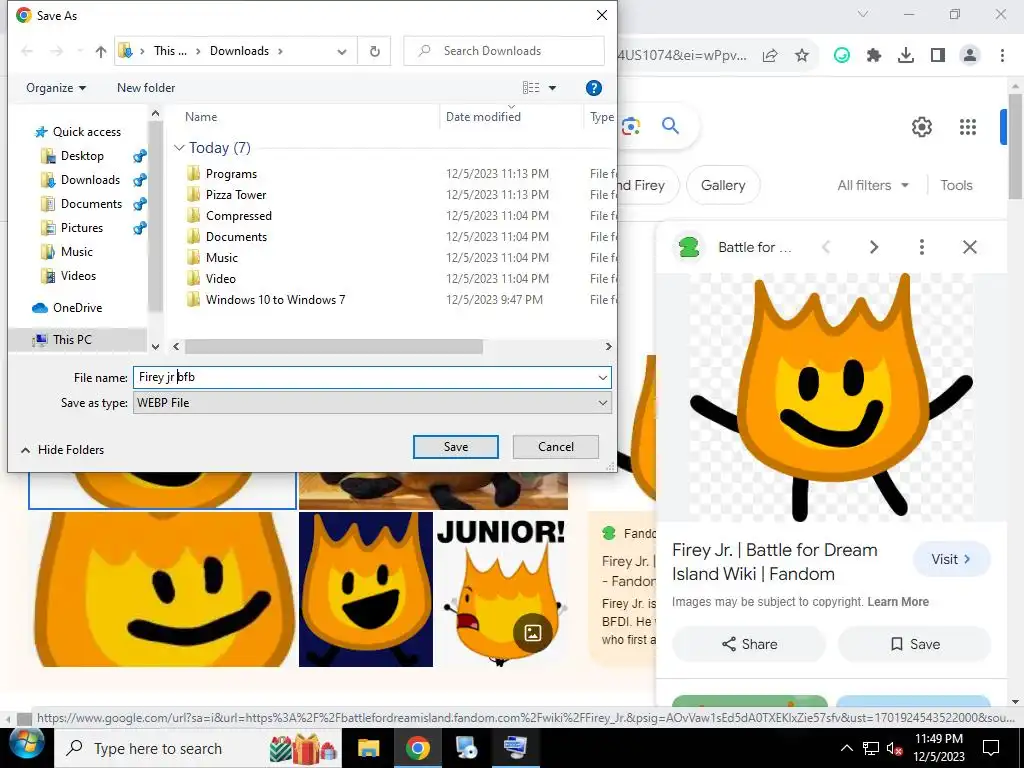Viewport: 1024px width, 768px height.
Task: Open Quick access in navigation pane
Action: click(86, 132)
